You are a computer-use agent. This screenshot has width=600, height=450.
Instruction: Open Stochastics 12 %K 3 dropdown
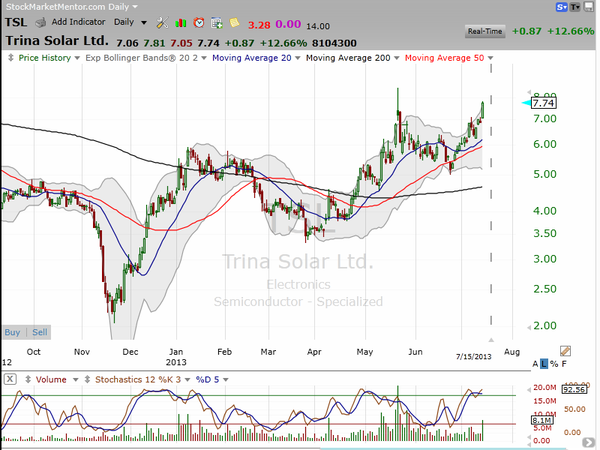187,380
